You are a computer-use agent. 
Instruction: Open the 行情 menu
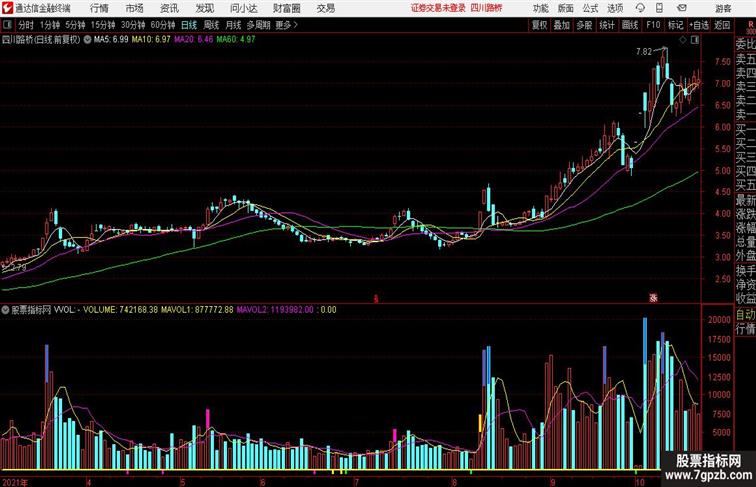point(99,8)
